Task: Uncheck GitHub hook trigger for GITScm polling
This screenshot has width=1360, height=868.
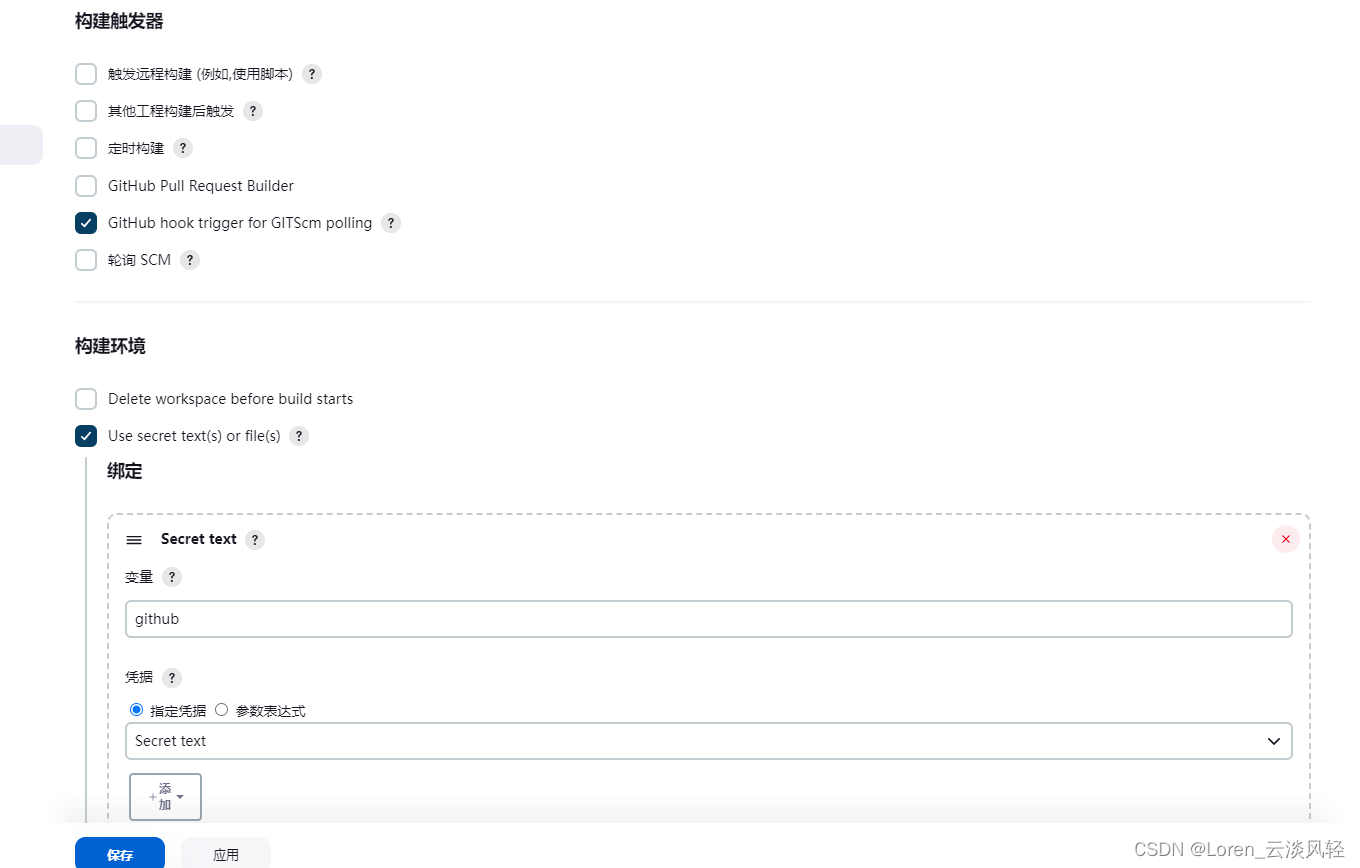Action: coord(86,223)
